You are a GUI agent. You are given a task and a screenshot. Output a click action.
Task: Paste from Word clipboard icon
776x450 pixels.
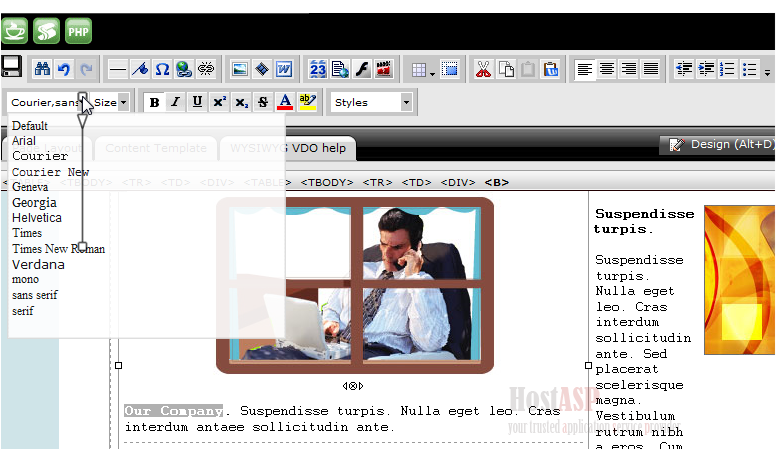(550, 69)
